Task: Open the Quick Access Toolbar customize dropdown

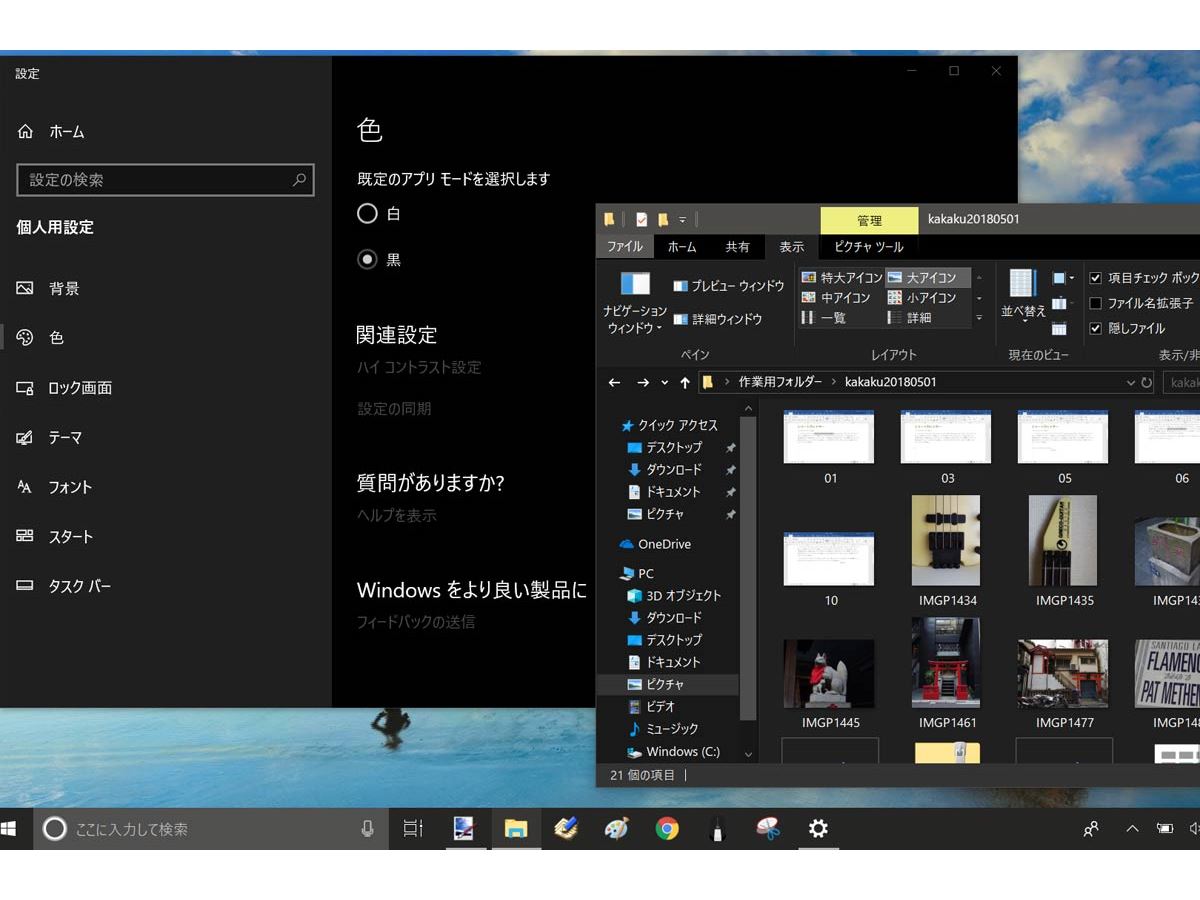Action: 683,220
